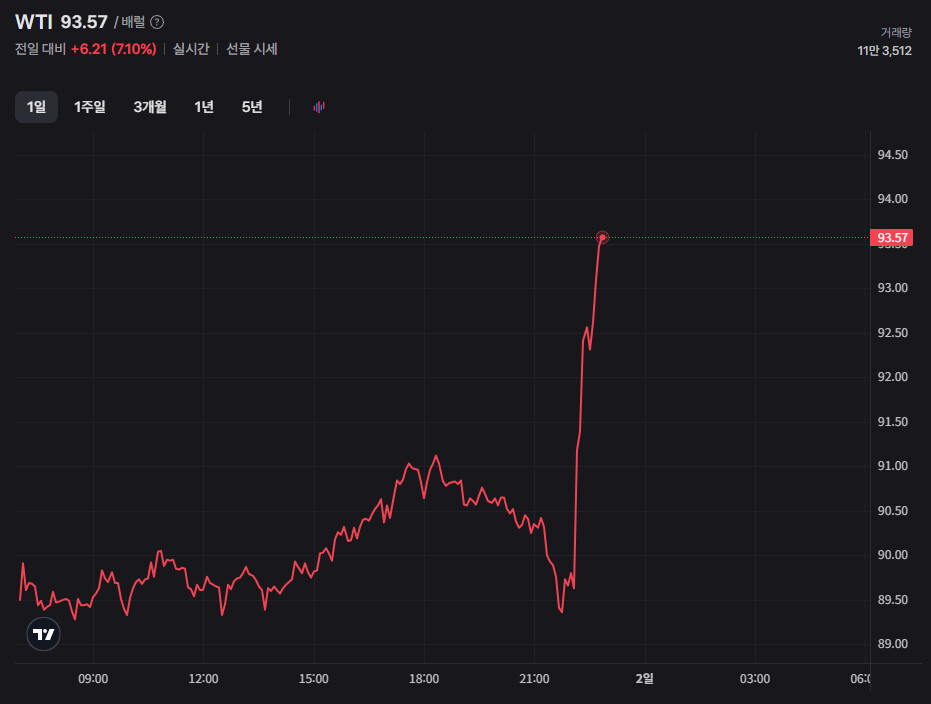Click the 03:00 time axis label
The height and width of the screenshot is (704, 931).
[755, 678]
